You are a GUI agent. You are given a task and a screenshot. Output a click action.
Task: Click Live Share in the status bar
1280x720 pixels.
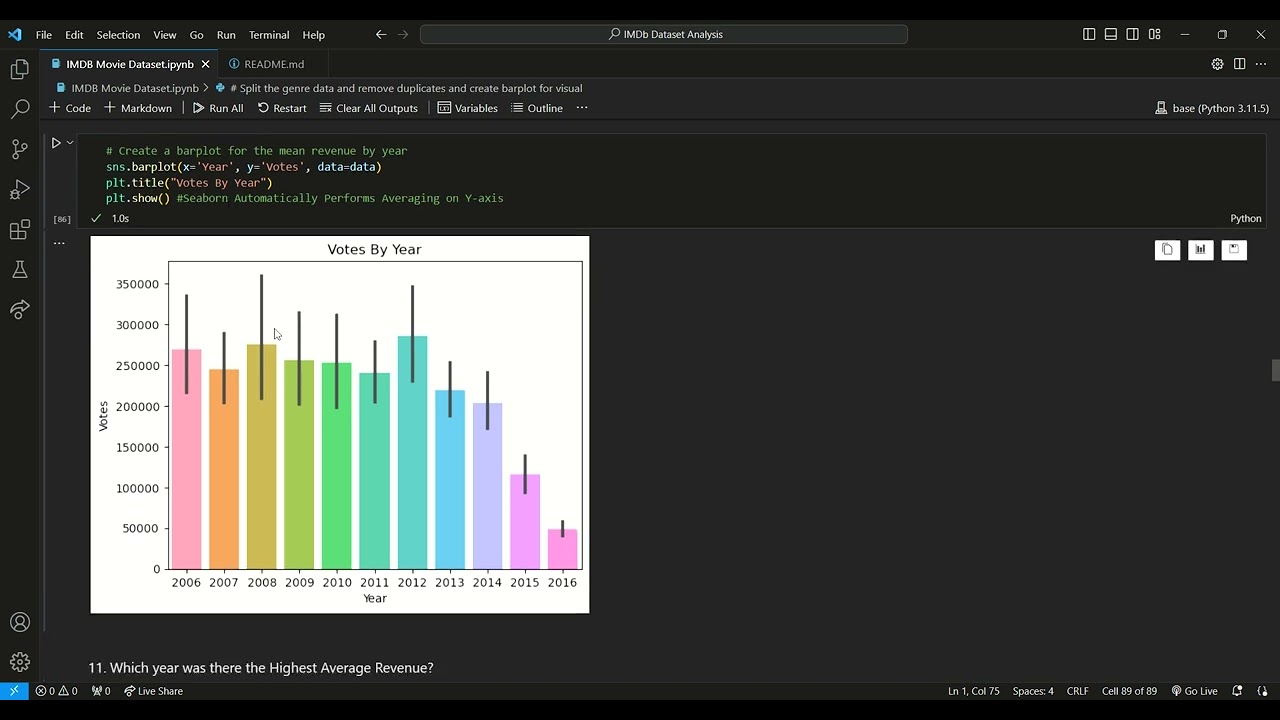click(153, 691)
